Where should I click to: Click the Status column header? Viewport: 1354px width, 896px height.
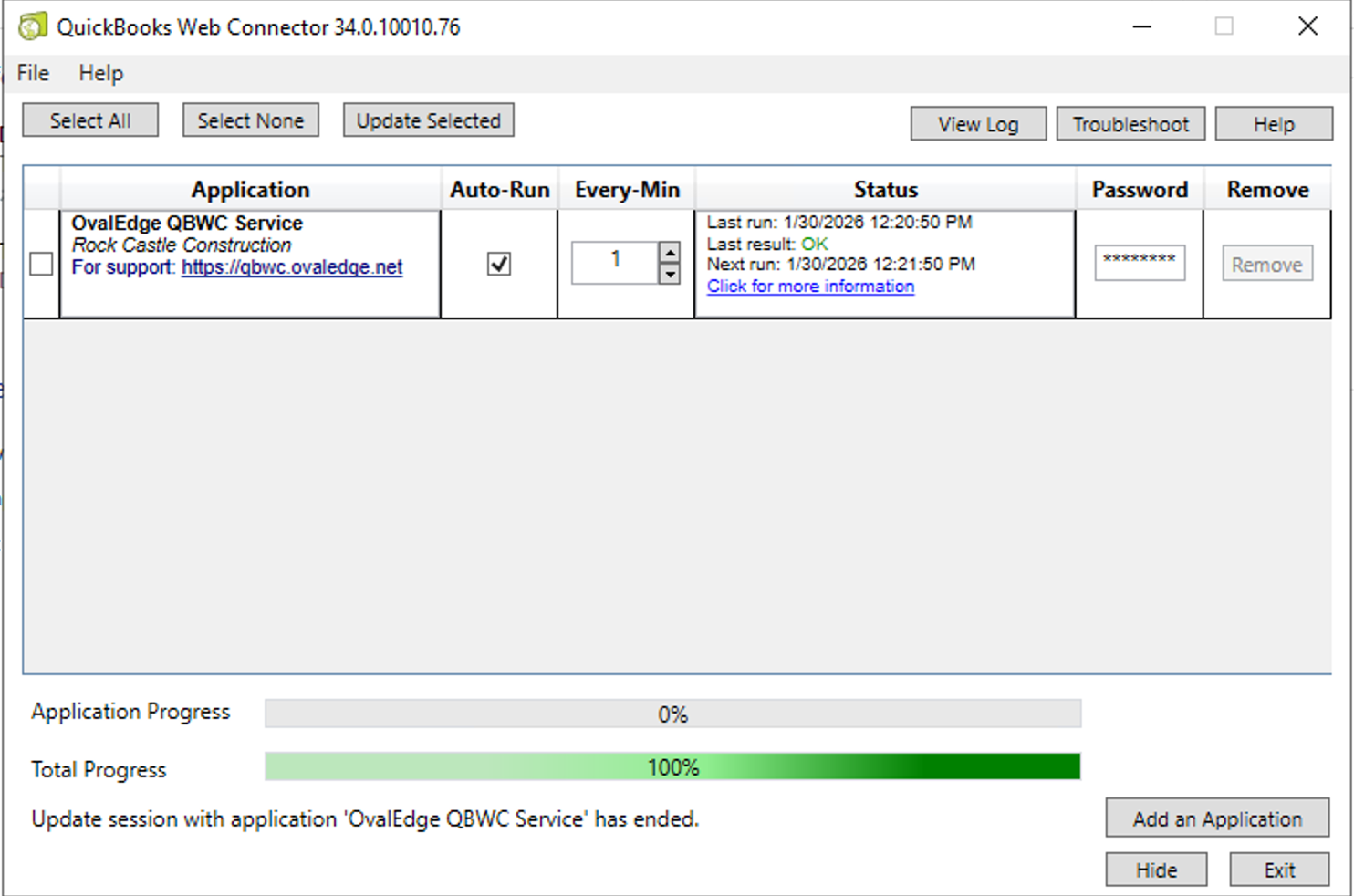[x=885, y=189]
